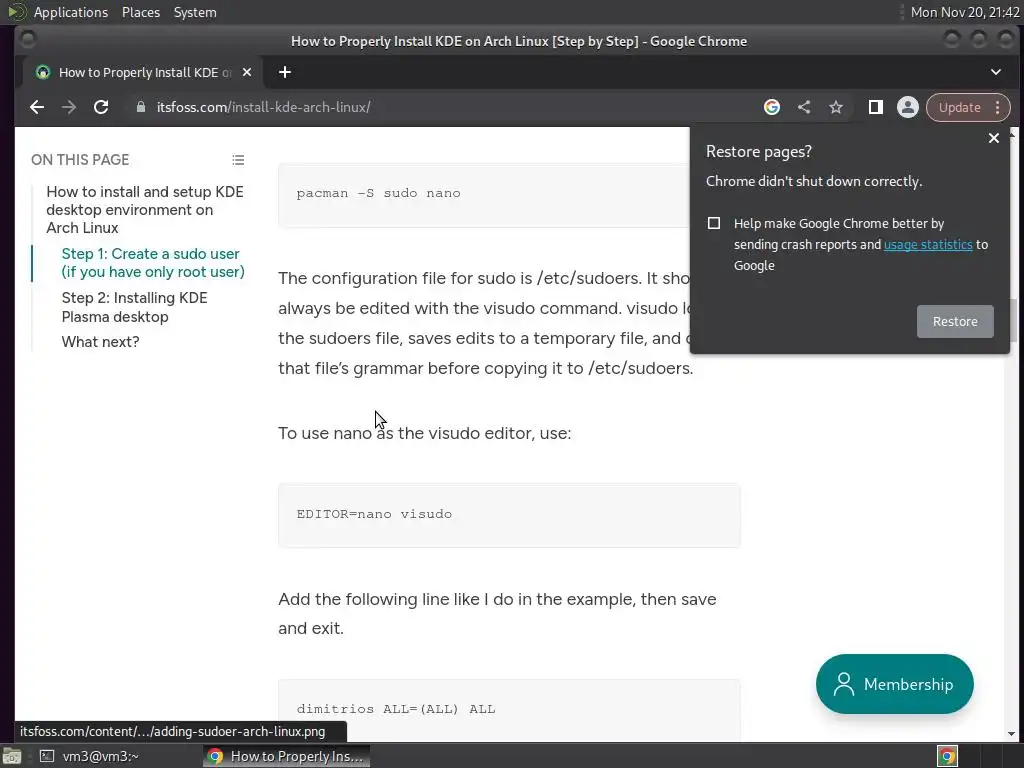Click the EDITOR=nano visudo code text

374,514
